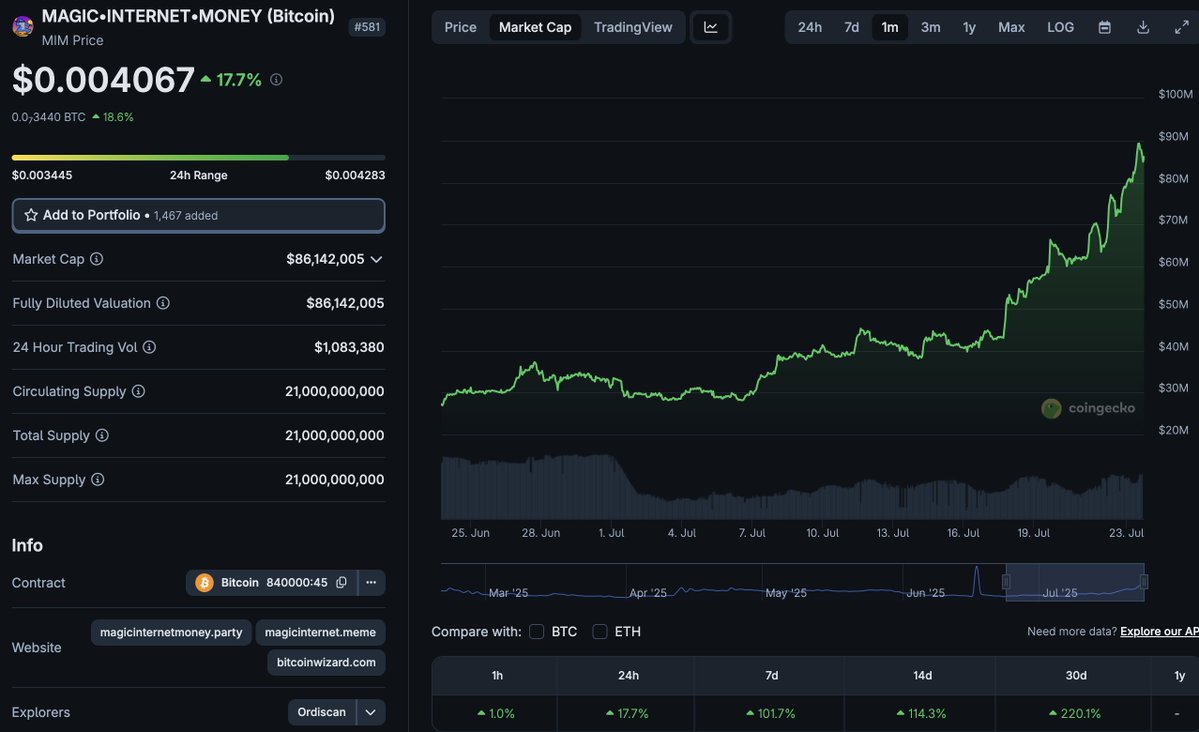Select the 1m time range
Screen dimensions: 1199x732
[x=890, y=28]
